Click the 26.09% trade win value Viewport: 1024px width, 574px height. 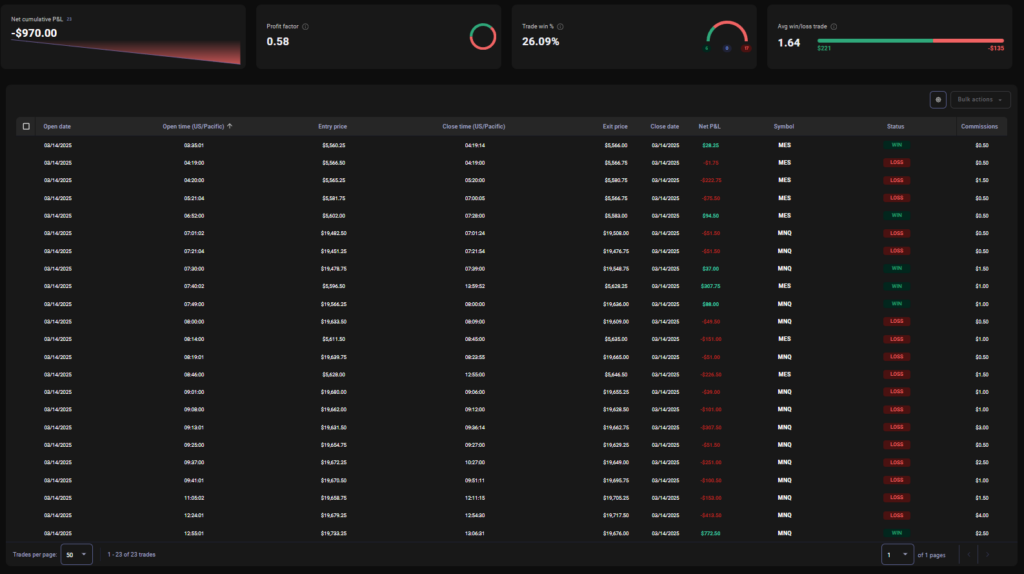pos(541,42)
